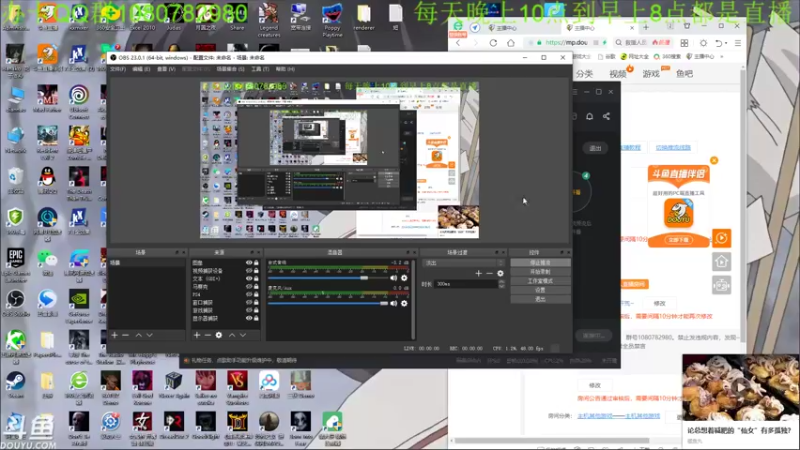Go to the browser home page icon
This screenshot has height=450, width=800.
tap(511, 43)
